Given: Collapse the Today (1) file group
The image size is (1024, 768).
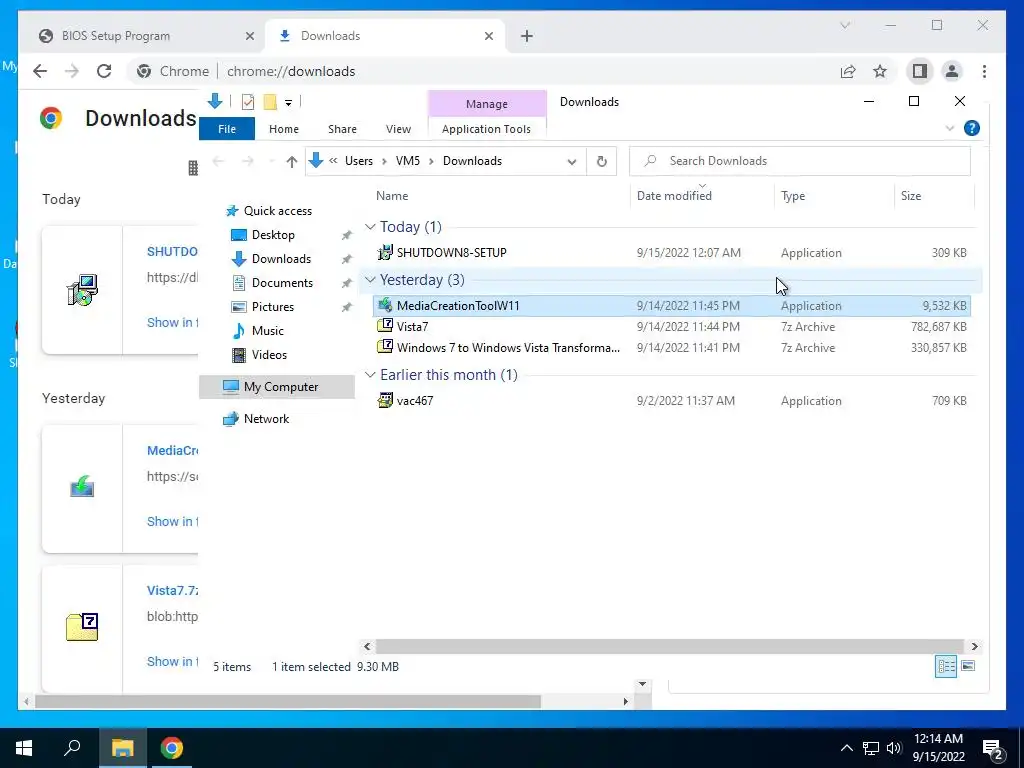Looking at the screenshot, I should (370, 227).
